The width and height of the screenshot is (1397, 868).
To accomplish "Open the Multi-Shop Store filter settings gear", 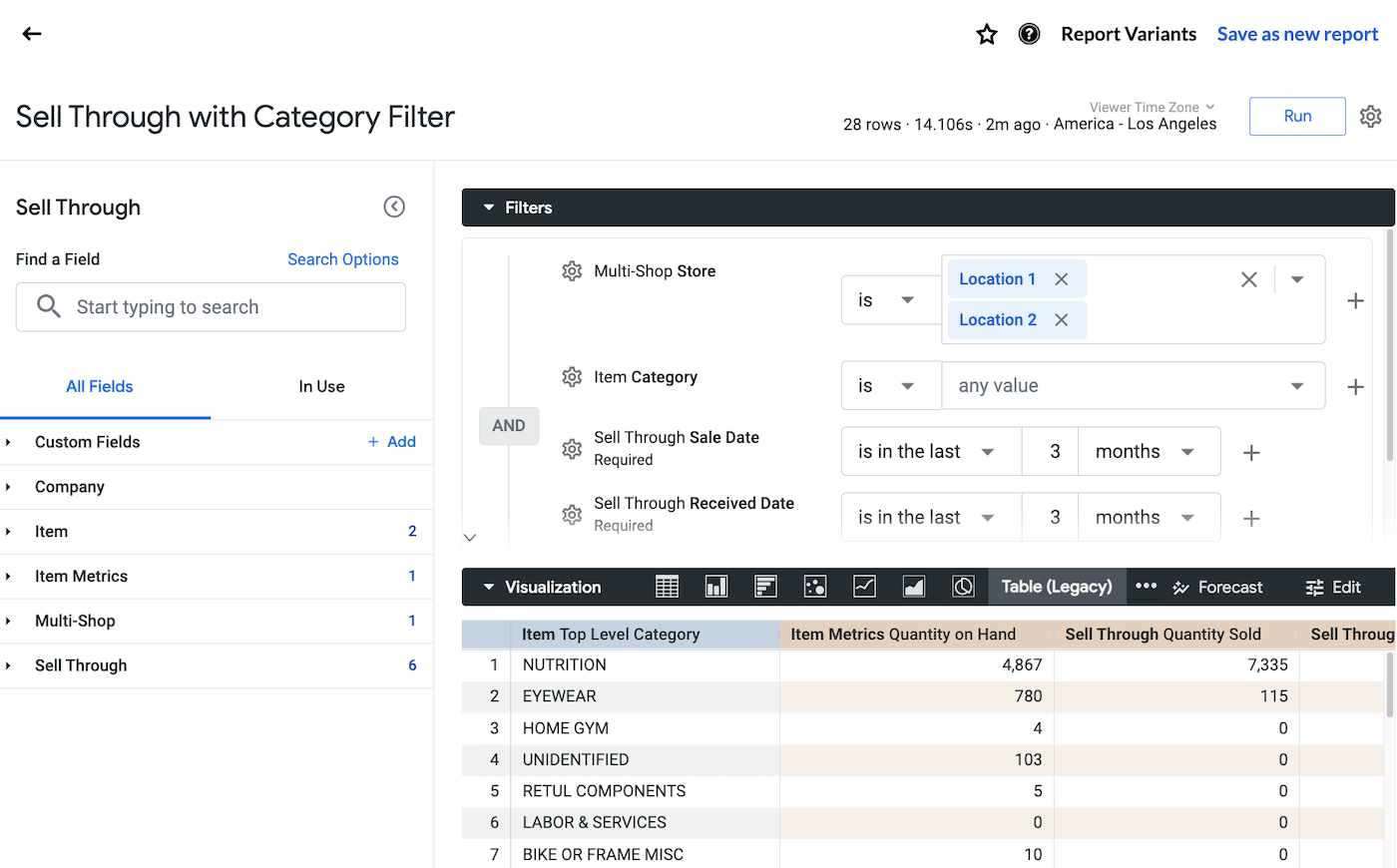I will click(x=572, y=270).
